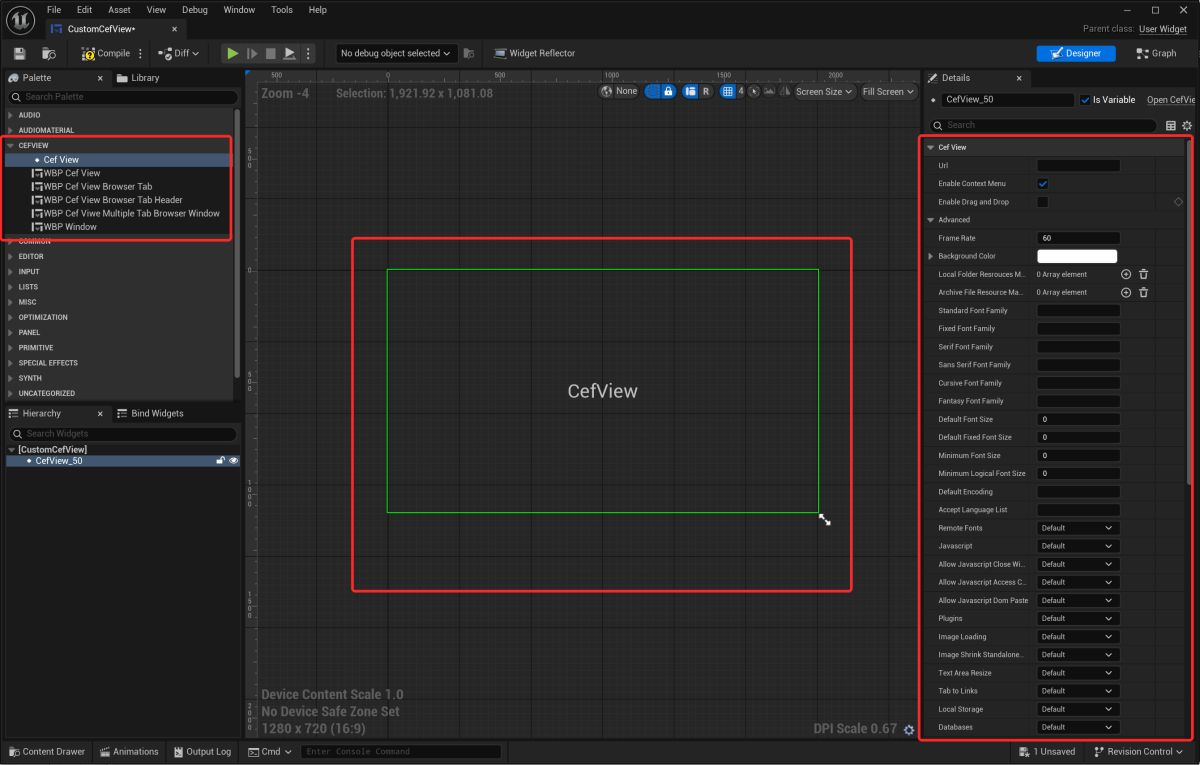The height and width of the screenshot is (765, 1200).
Task: Clear the Archive File Resource array
Action: pos(1143,292)
